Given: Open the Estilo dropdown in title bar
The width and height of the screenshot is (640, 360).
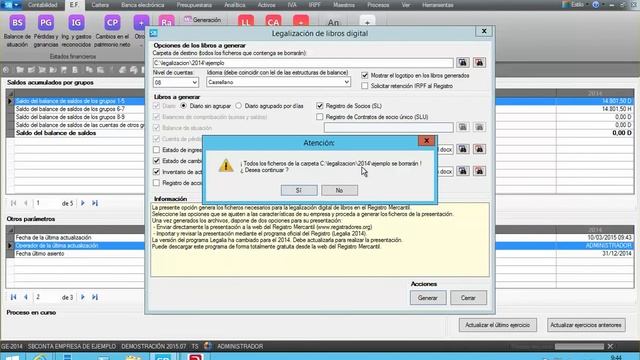Looking at the screenshot, I should tap(576, 4).
